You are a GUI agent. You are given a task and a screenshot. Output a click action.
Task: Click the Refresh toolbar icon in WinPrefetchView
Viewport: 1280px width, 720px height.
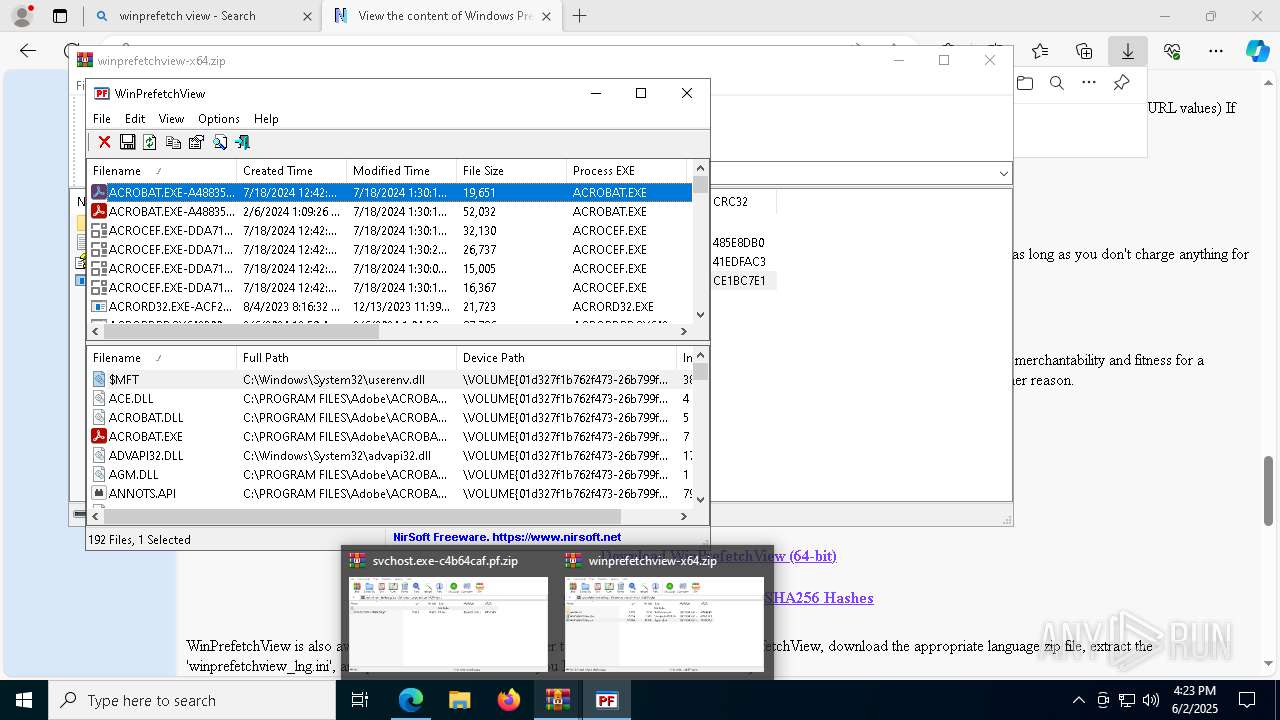point(150,142)
